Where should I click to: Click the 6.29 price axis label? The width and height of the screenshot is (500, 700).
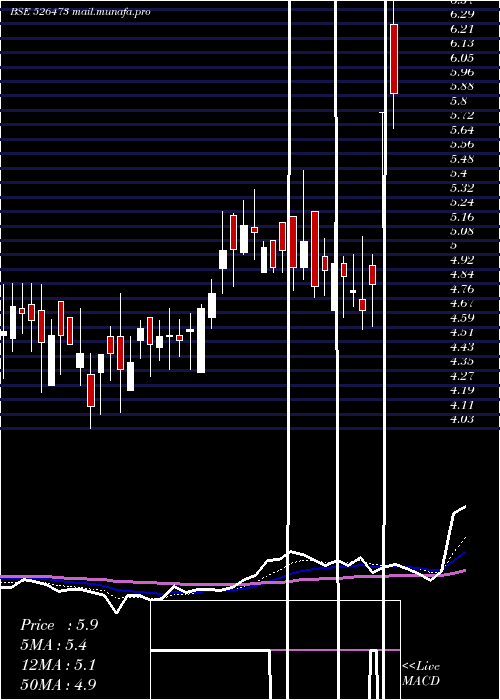(x=462, y=14)
